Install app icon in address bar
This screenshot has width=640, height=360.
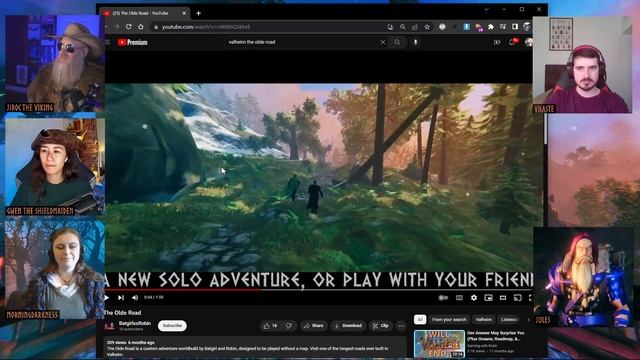point(390,27)
